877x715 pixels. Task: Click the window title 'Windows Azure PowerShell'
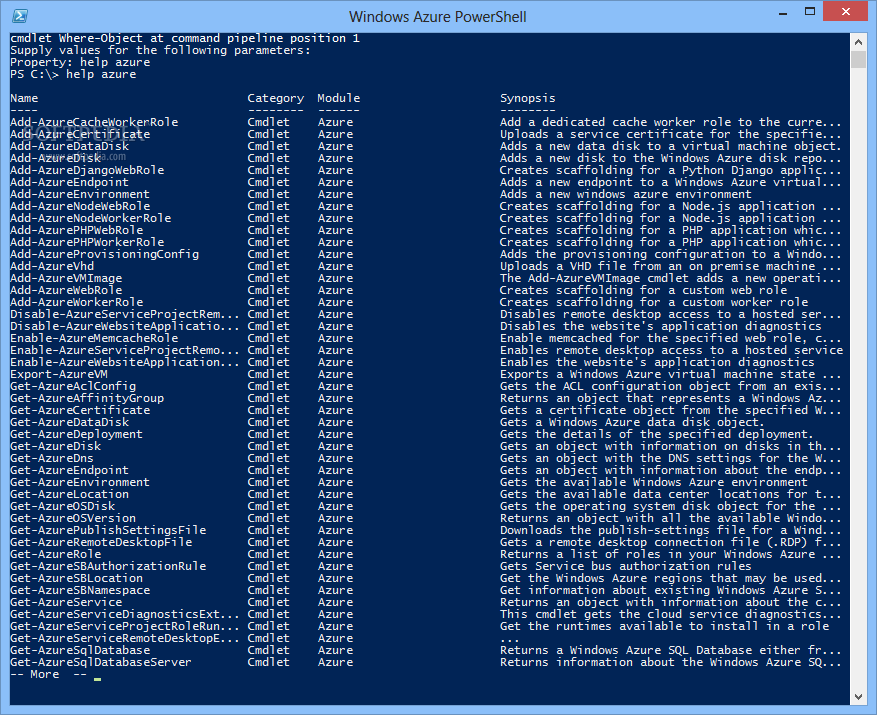coord(437,17)
